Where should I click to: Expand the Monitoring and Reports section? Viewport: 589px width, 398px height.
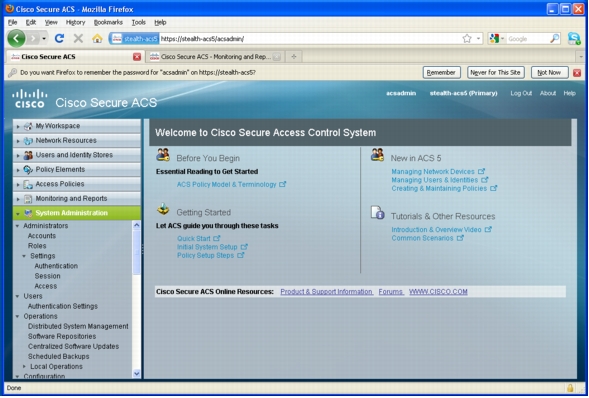tap(18, 199)
